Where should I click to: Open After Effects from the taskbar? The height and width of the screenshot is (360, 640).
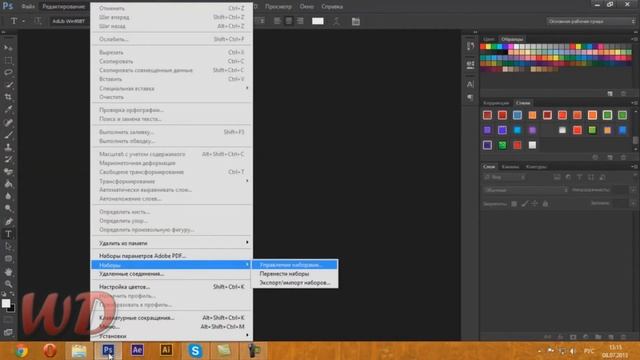[x=137, y=350]
